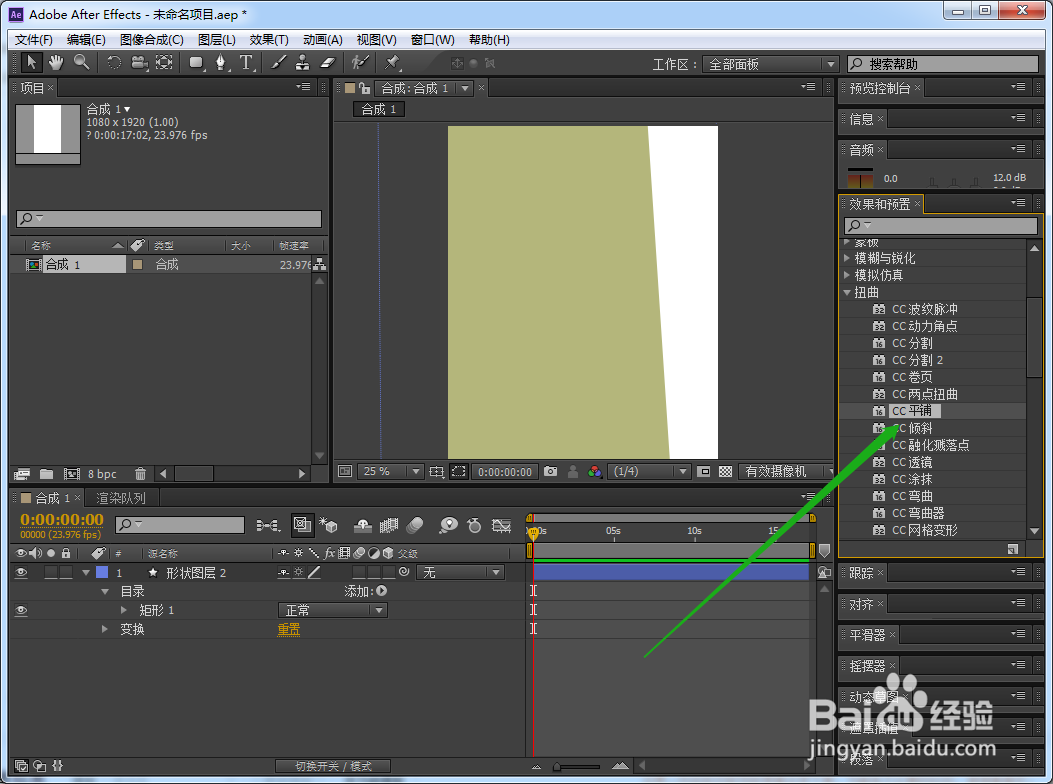Click the 8 bpc color depth button

[x=102, y=474]
